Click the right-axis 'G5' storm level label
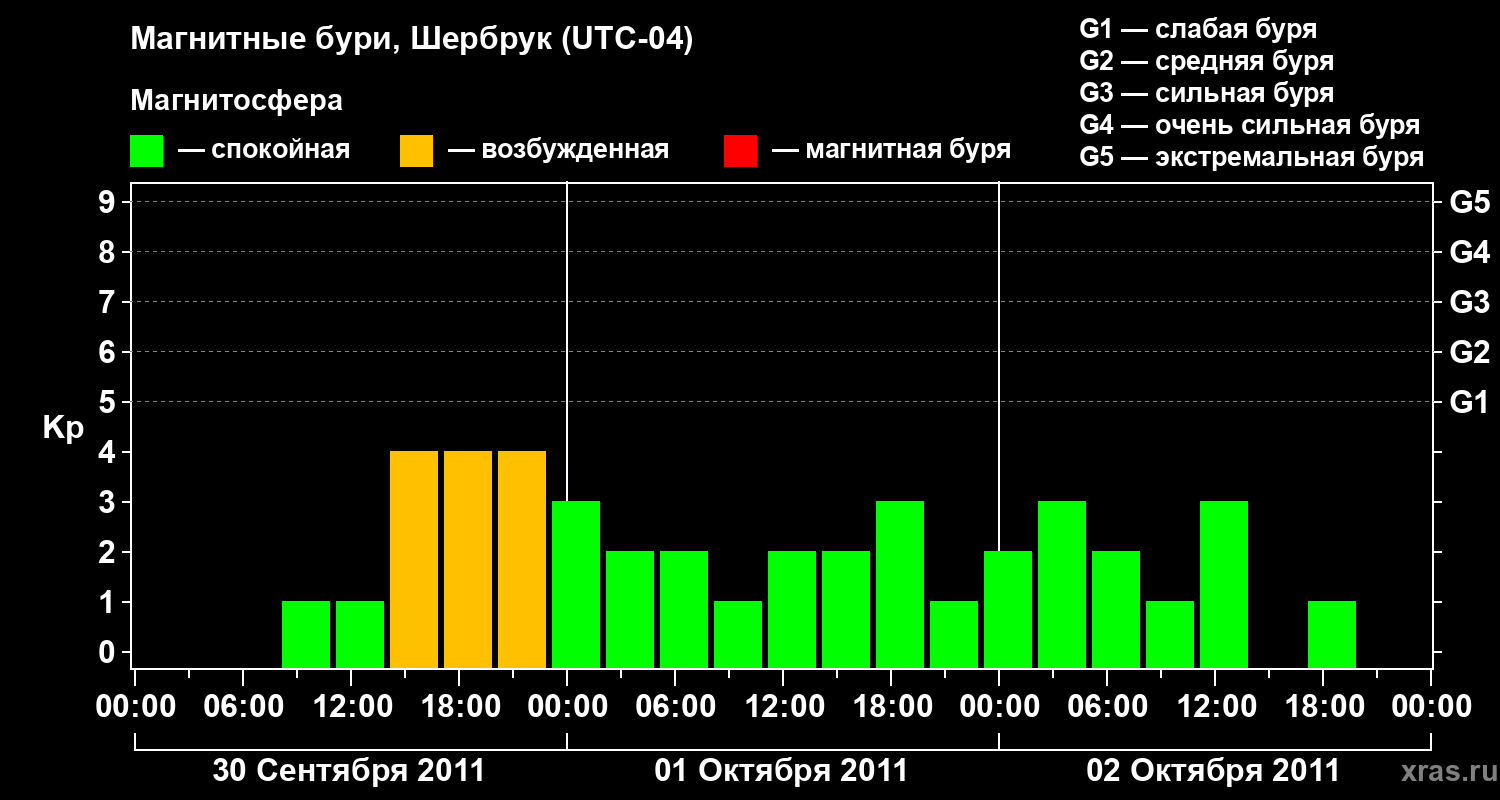The width and height of the screenshot is (1500, 800). click(1469, 202)
